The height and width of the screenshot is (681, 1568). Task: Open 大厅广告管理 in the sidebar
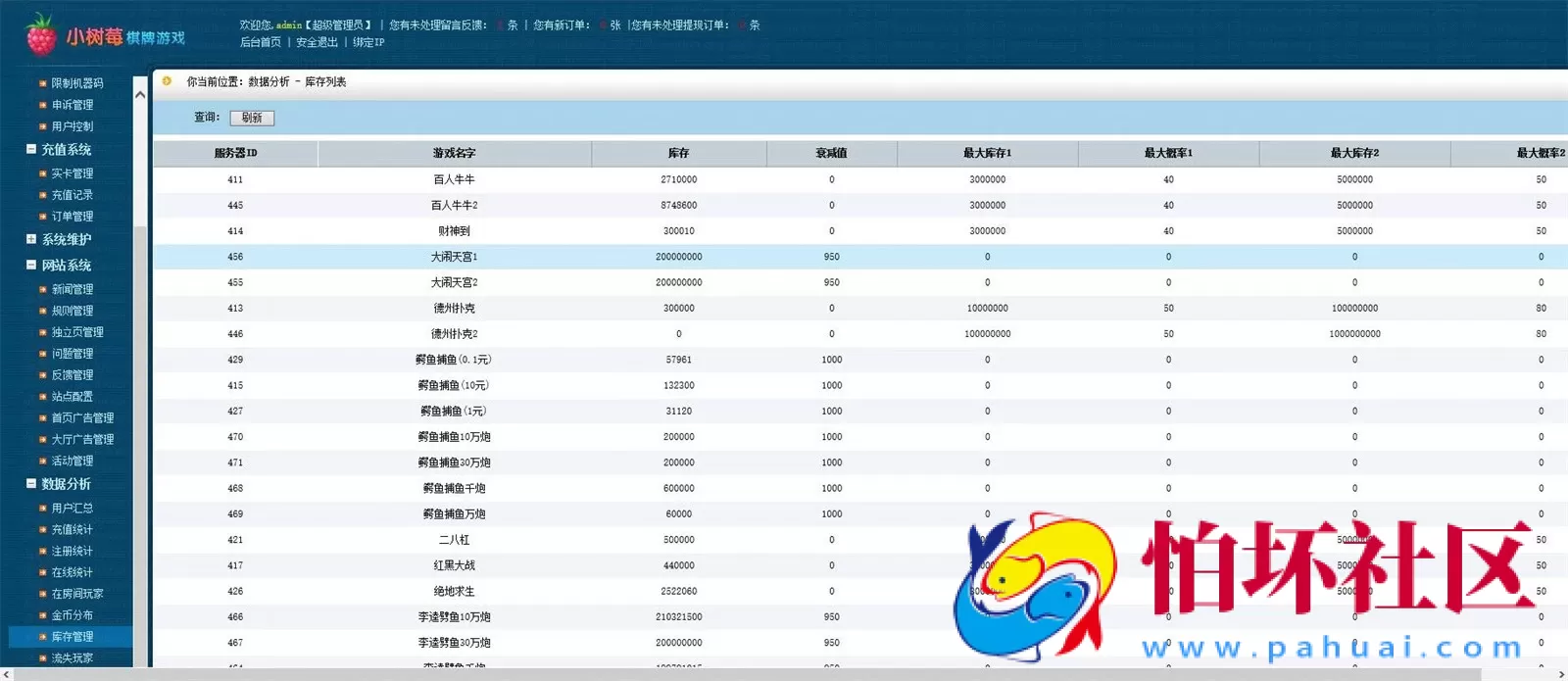82,440
